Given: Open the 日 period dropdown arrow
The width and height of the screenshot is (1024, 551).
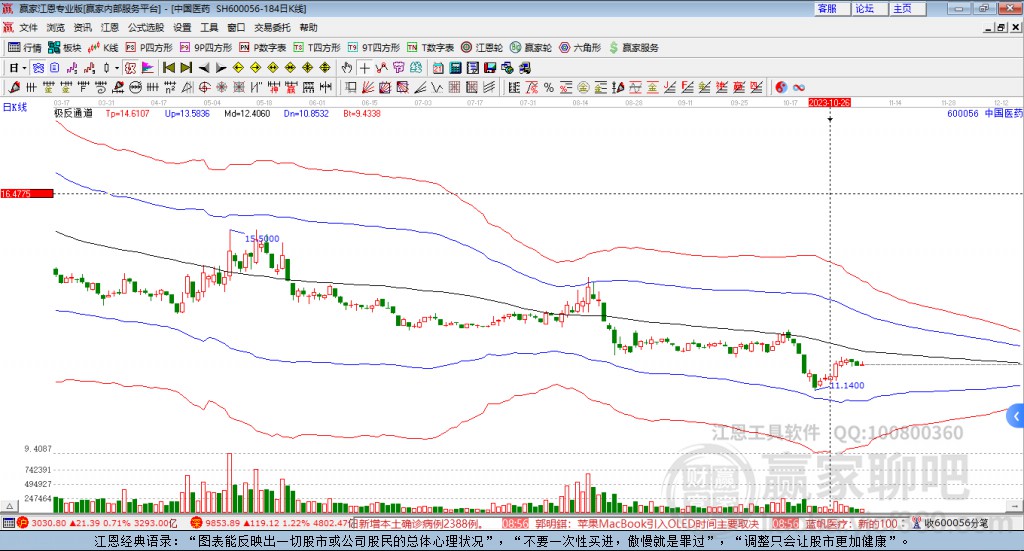Looking at the screenshot, I should 24,68.
